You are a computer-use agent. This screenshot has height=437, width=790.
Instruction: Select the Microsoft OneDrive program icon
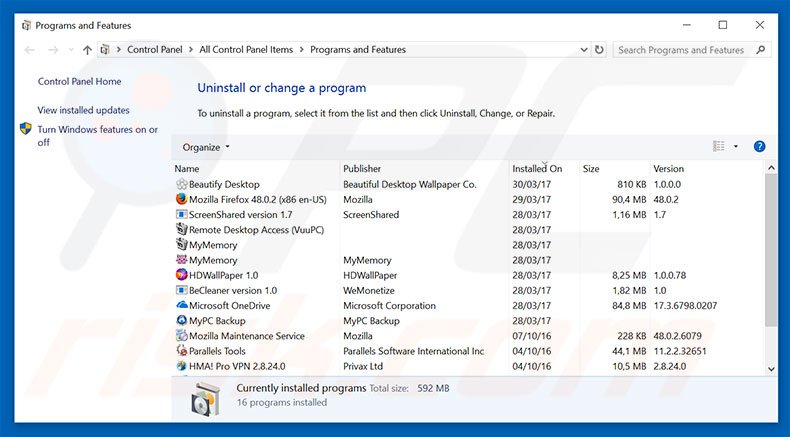pyautogui.click(x=181, y=306)
